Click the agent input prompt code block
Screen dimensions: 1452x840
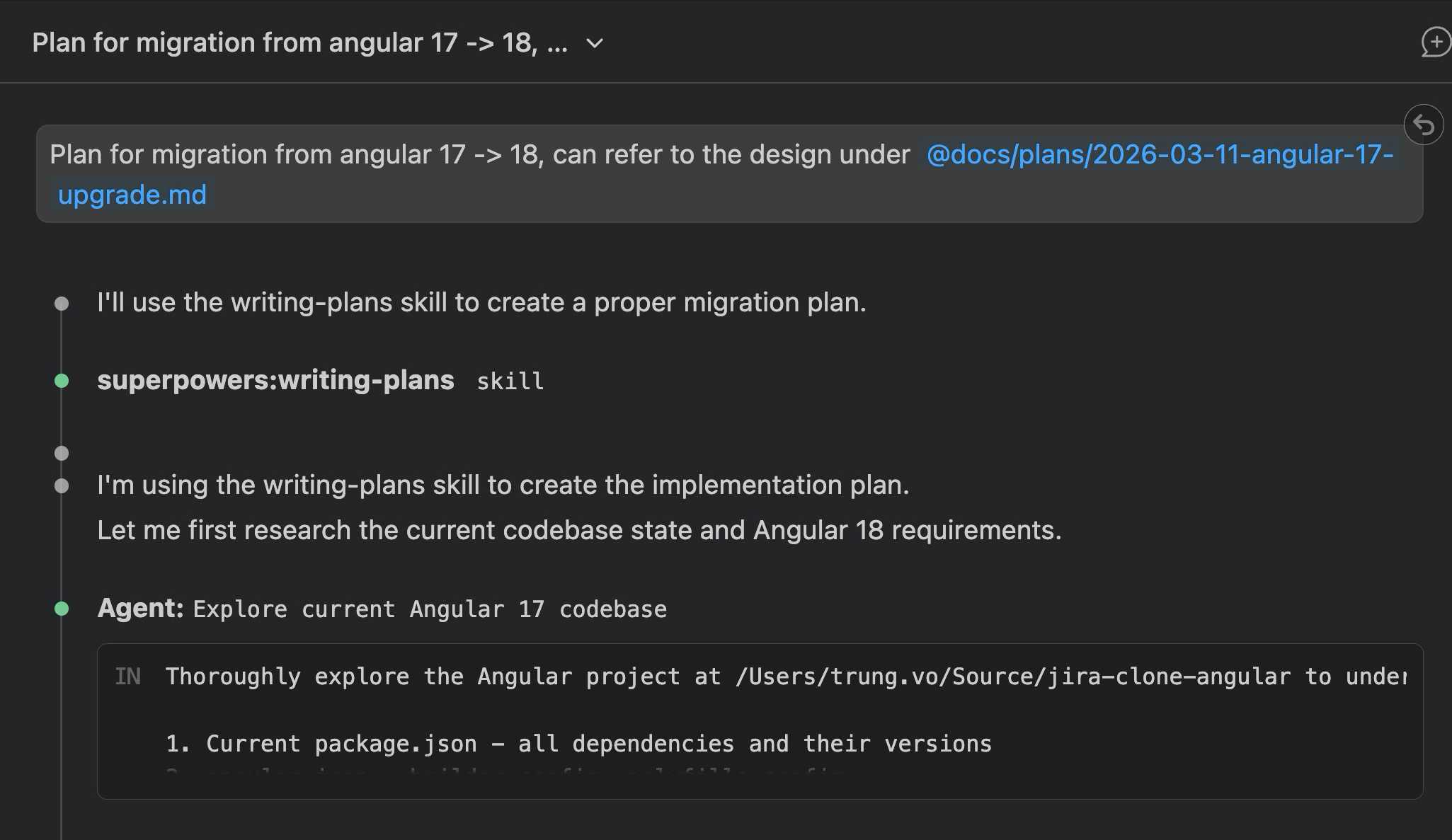click(x=759, y=711)
